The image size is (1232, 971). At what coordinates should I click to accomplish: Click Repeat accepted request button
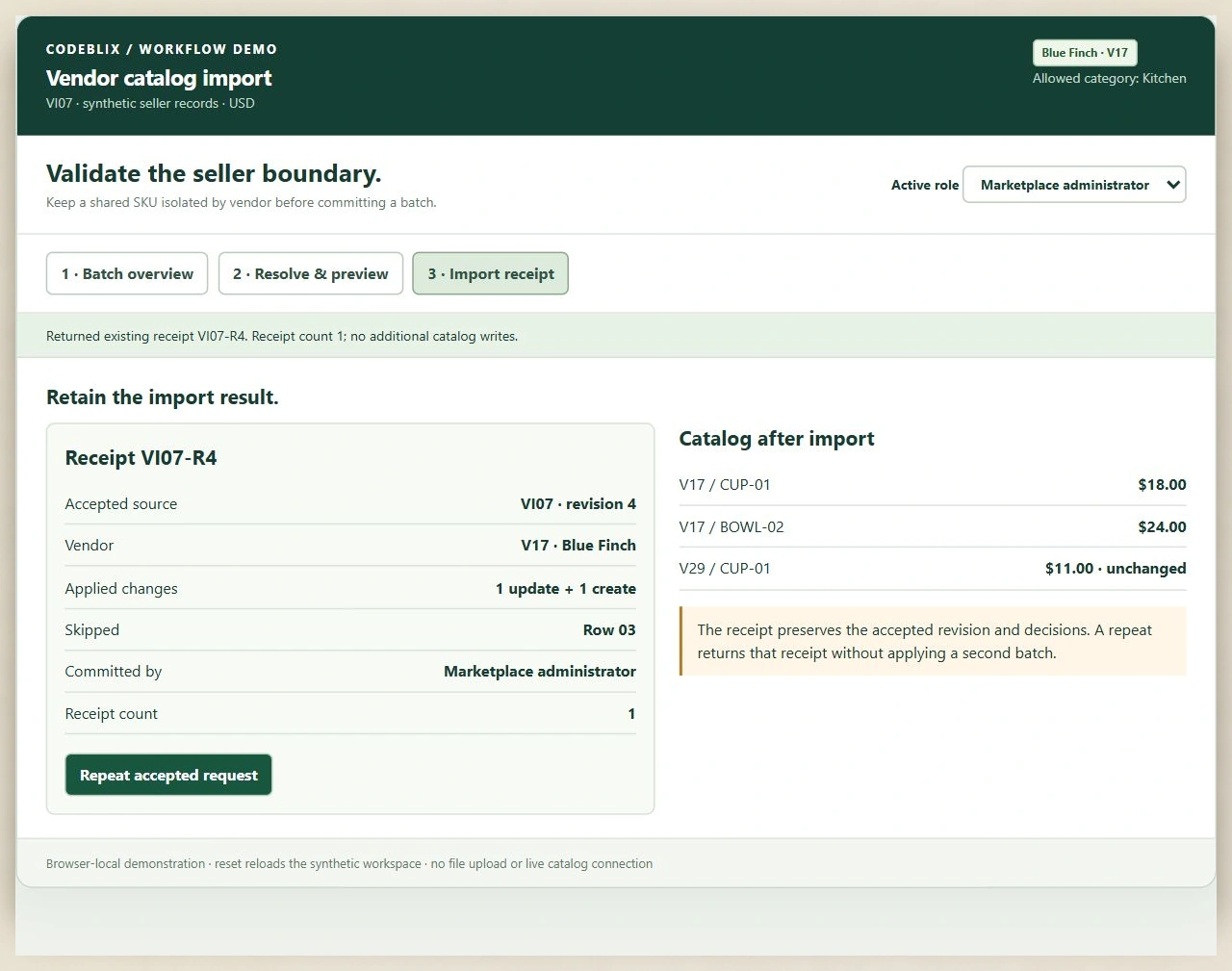click(168, 775)
